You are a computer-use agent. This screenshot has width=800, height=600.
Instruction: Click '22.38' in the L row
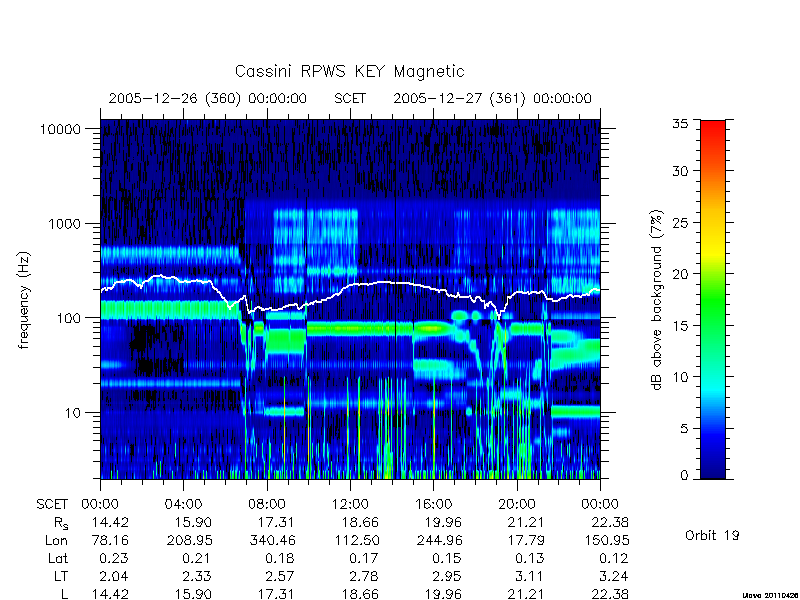coord(610,594)
